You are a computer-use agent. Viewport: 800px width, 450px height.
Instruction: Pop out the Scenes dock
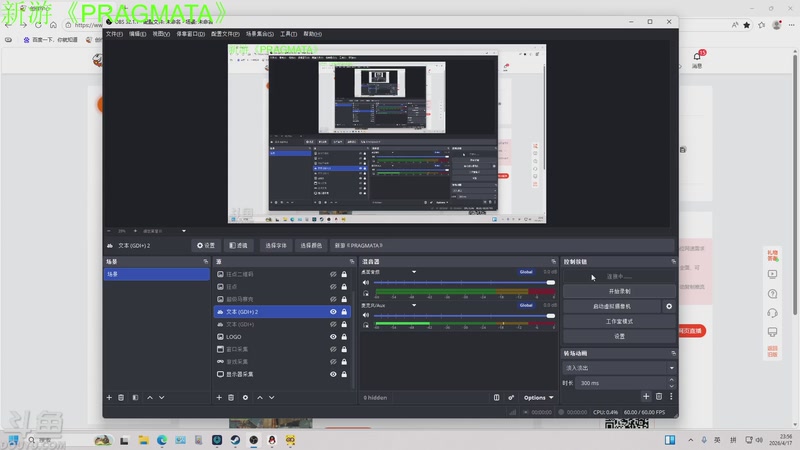pyautogui.click(x=206, y=261)
